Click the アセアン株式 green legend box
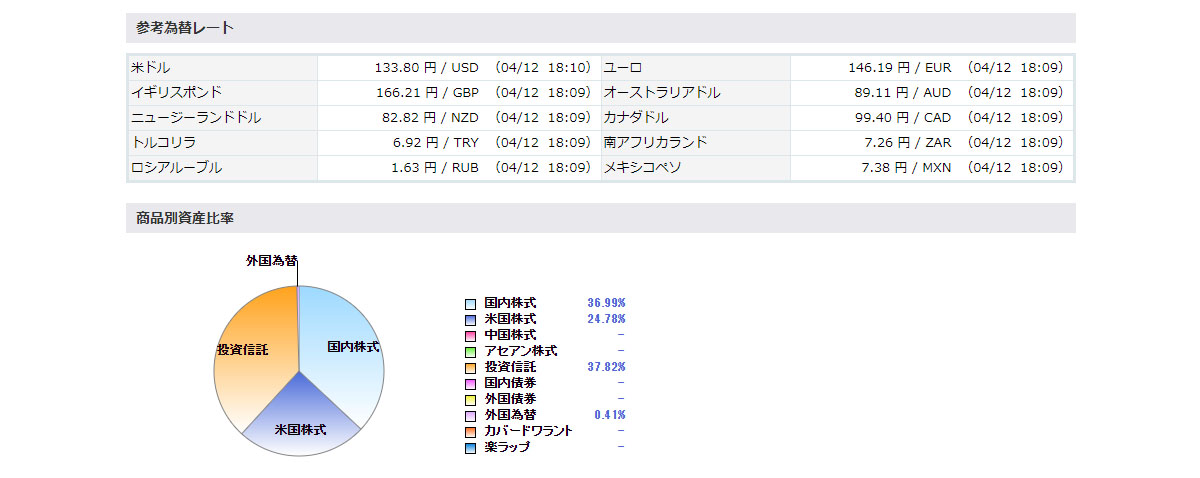The height and width of the screenshot is (478, 1200). (470, 351)
